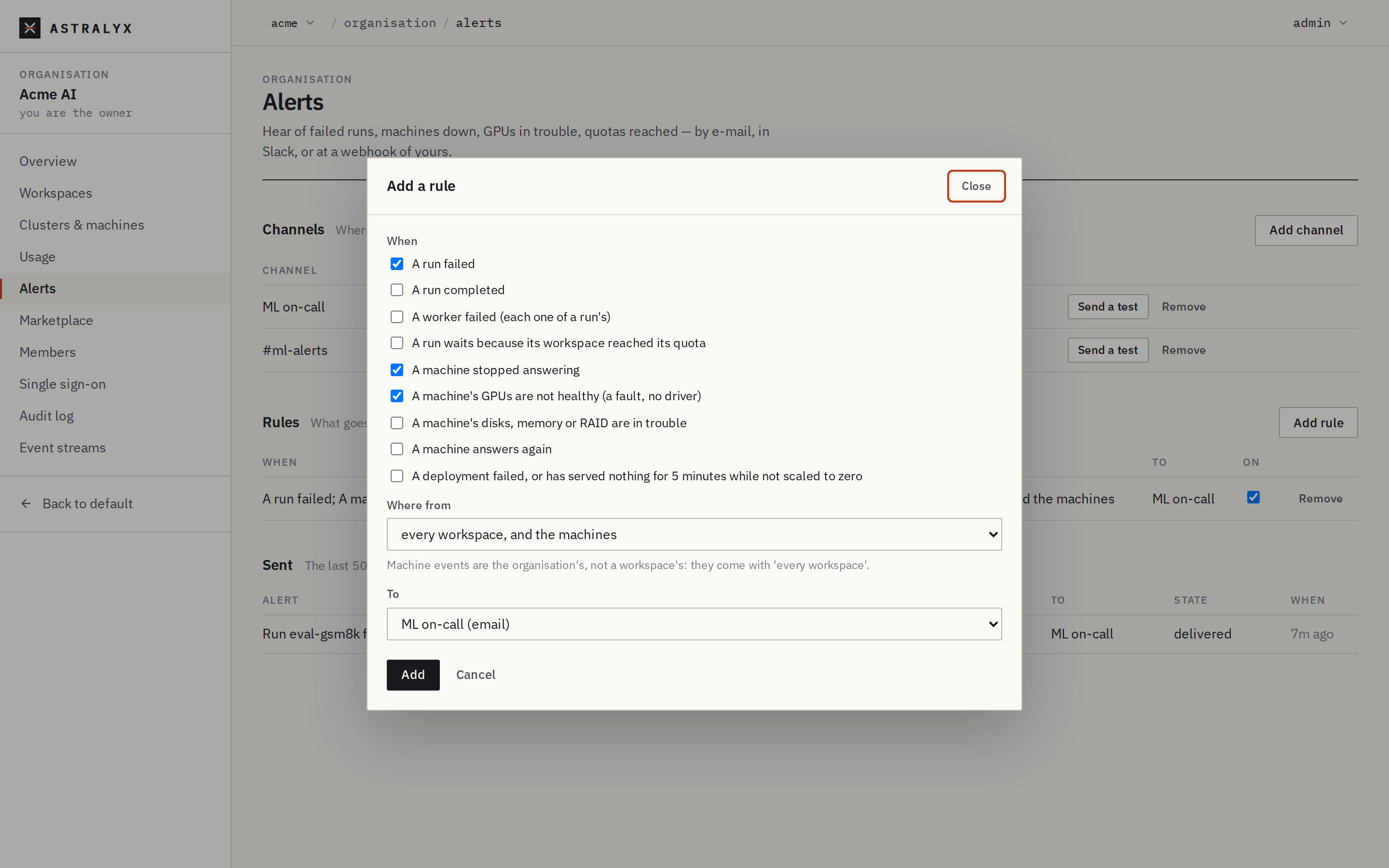Click the Add rule button
The height and width of the screenshot is (868, 1389).
point(1318,422)
